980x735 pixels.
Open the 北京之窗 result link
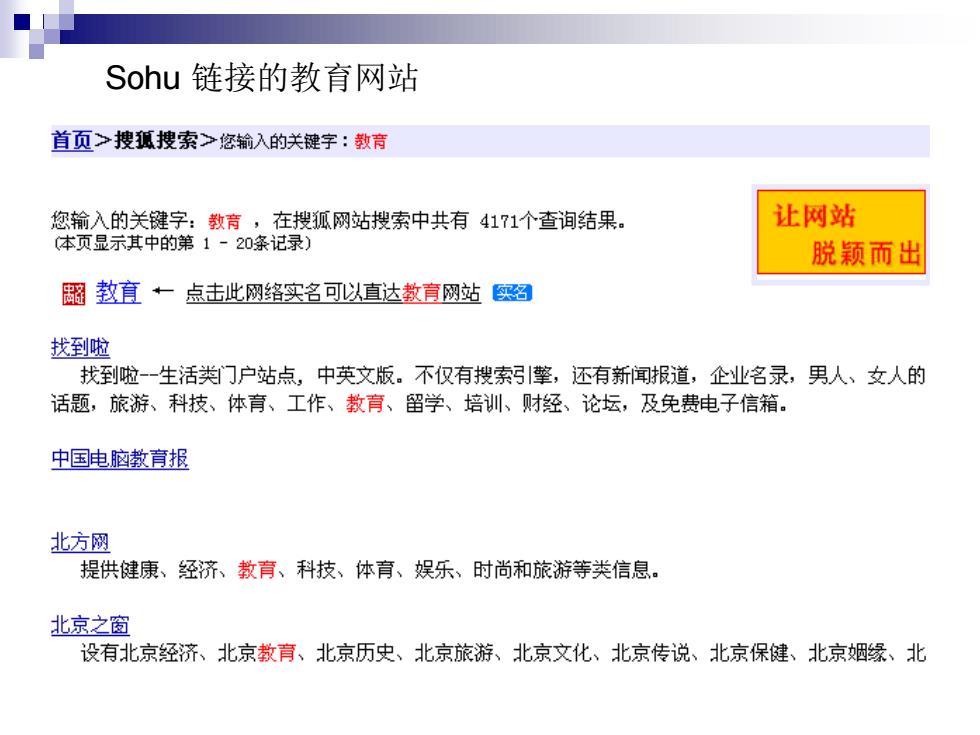tap(90, 625)
